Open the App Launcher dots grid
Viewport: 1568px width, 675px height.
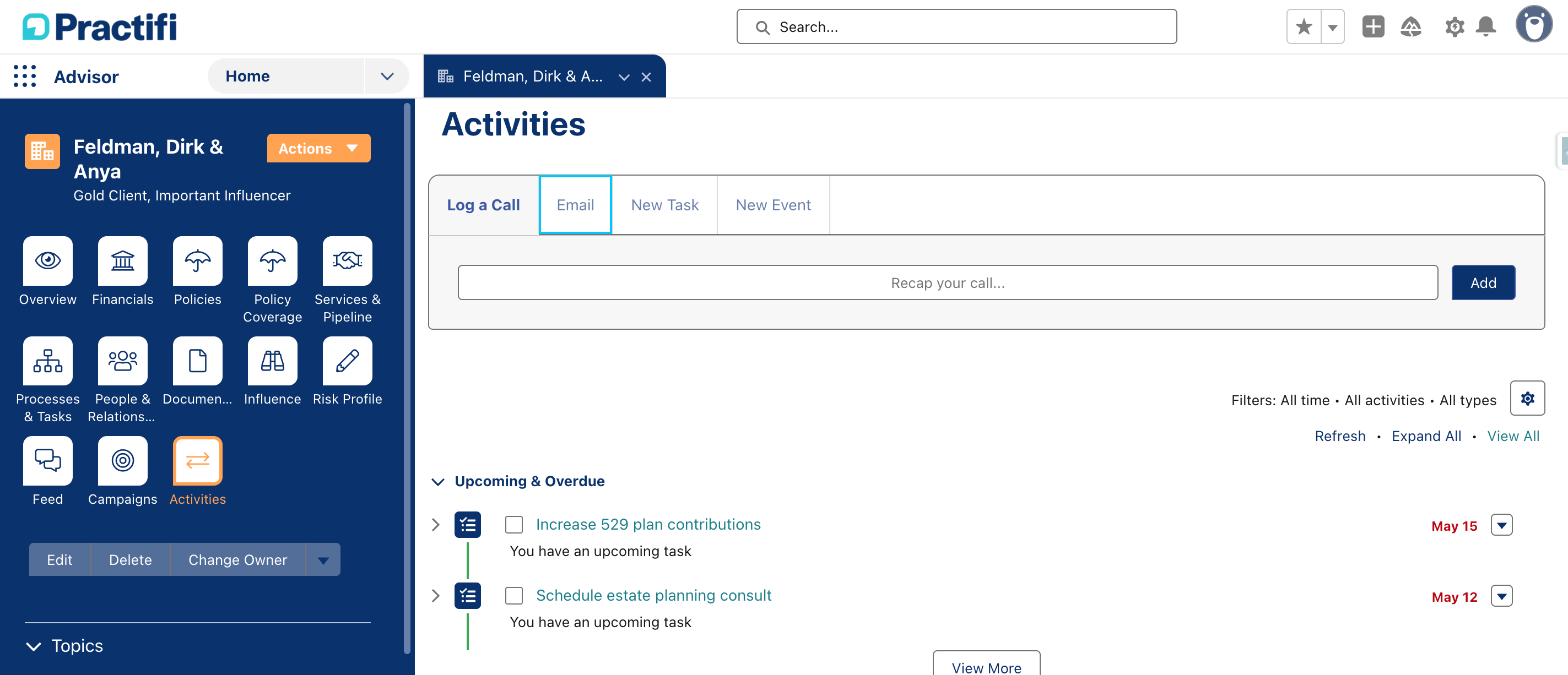tap(25, 76)
